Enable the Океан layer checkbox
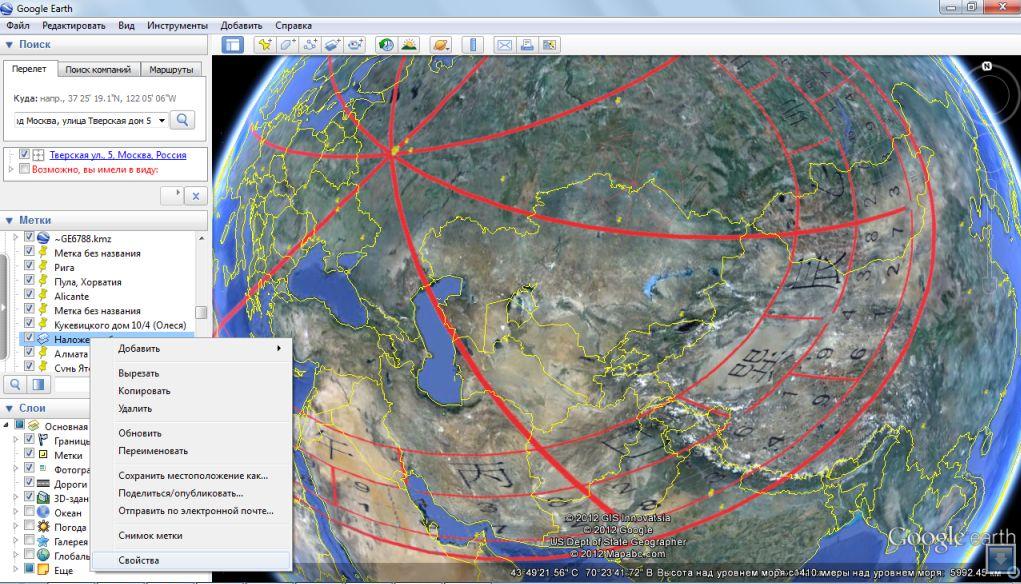Screen dimensions: 1021x584 (x=29, y=512)
